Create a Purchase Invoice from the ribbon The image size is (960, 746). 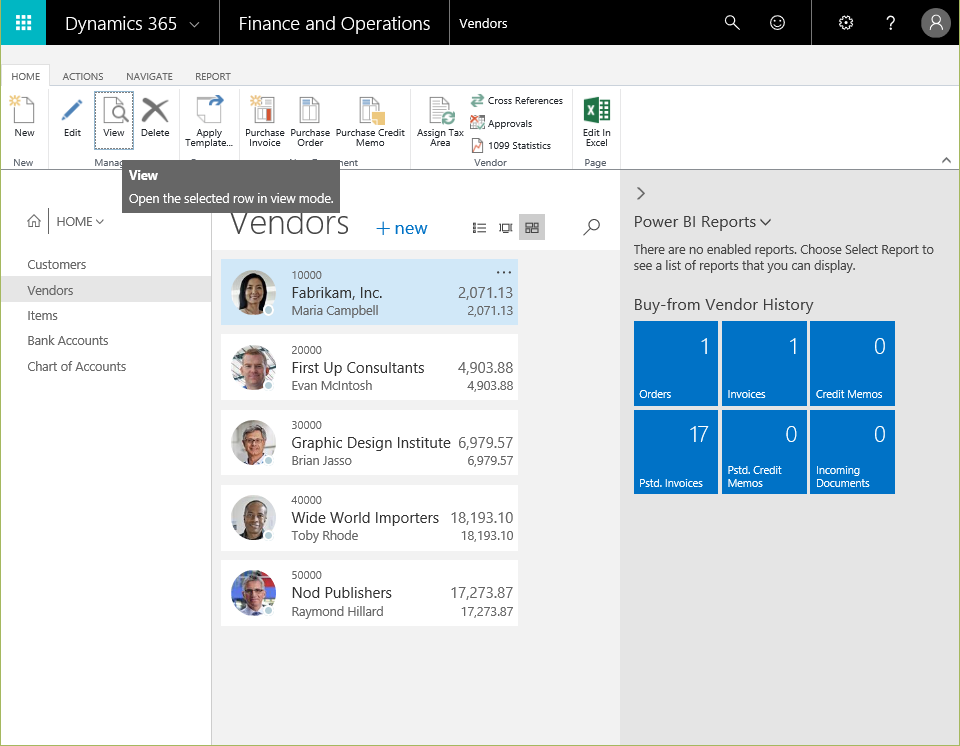click(x=264, y=121)
